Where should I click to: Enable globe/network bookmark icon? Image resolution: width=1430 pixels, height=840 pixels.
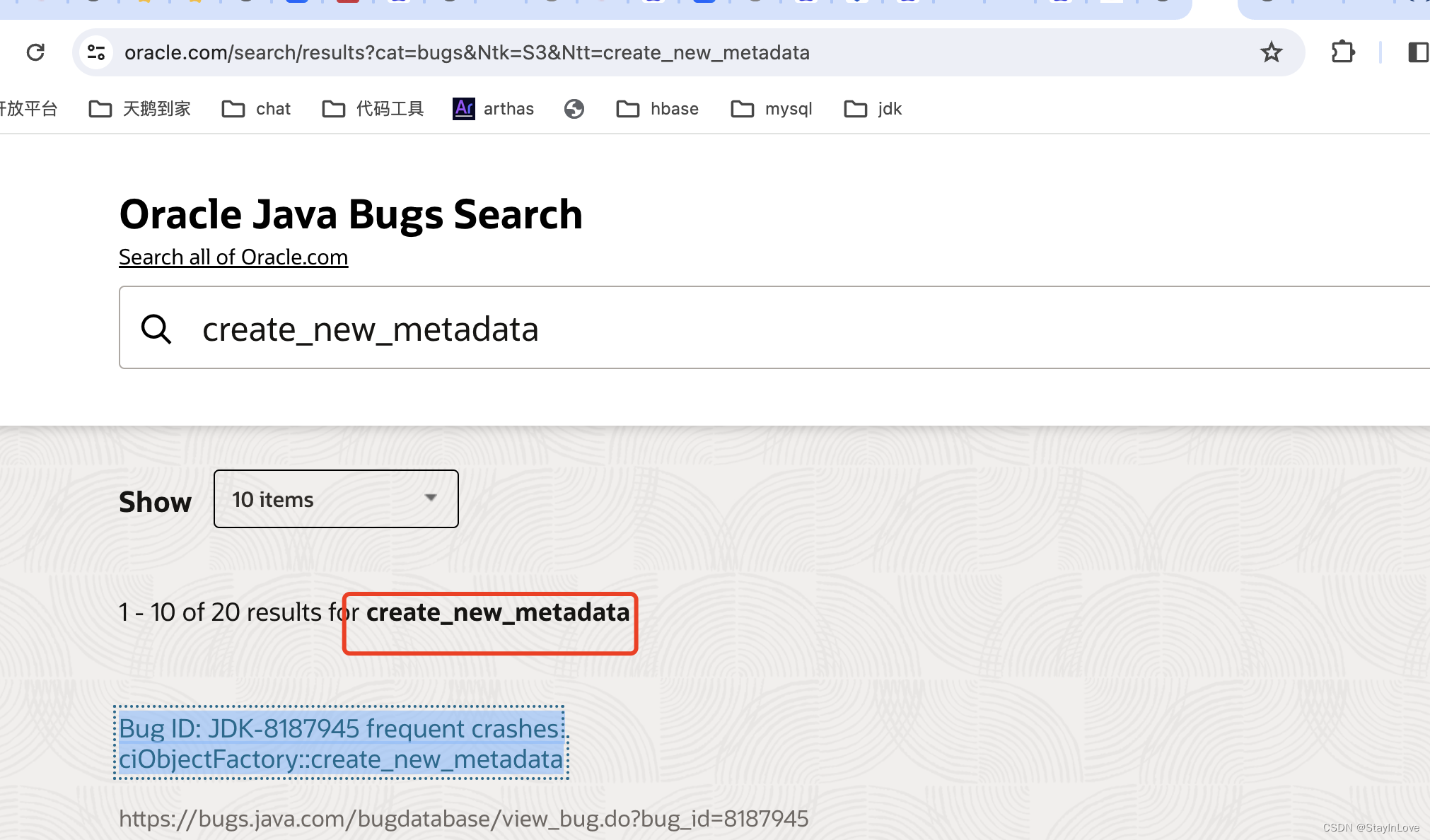pyautogui.click(x=574, y=109)
